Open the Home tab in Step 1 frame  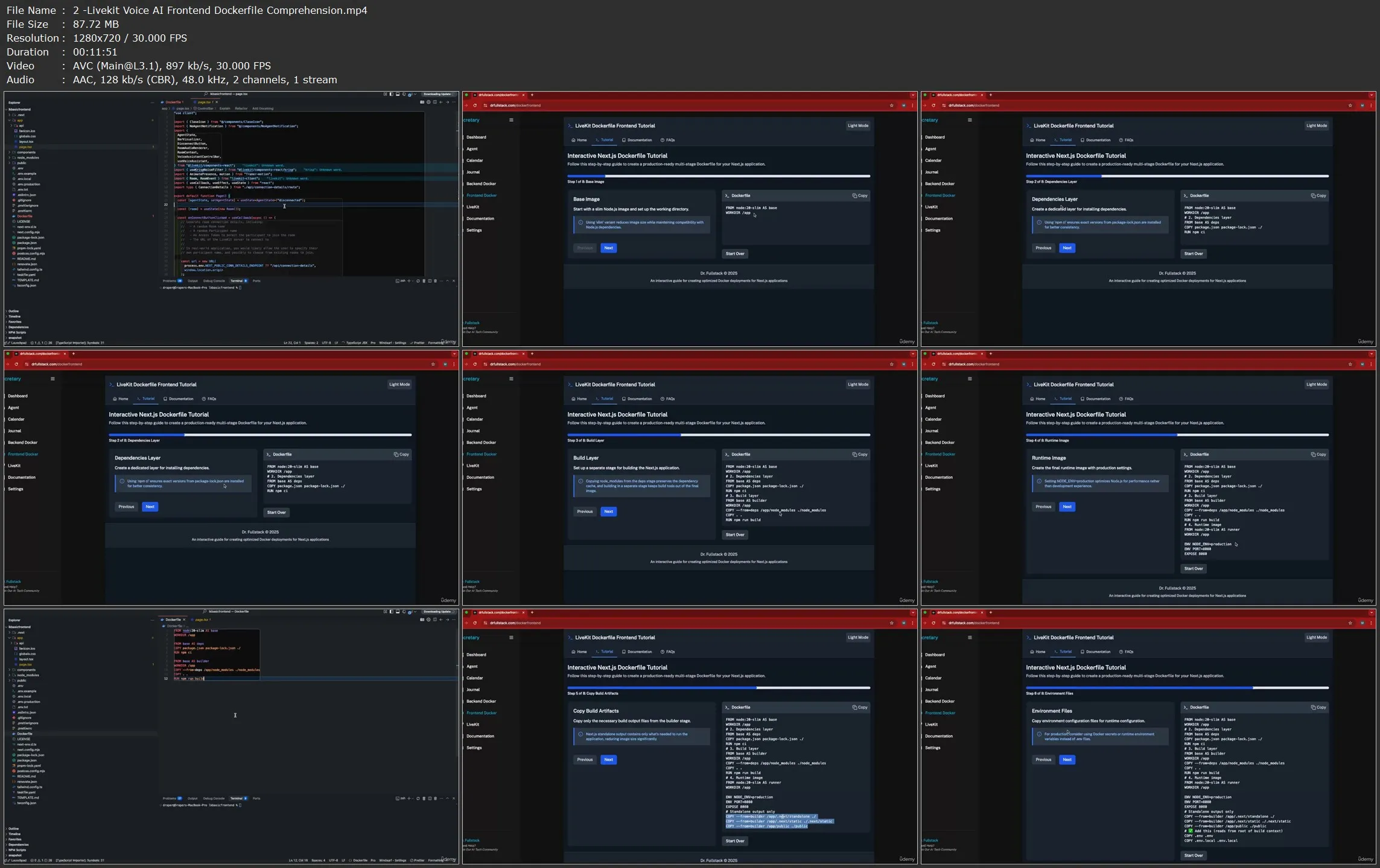[579, 140]
